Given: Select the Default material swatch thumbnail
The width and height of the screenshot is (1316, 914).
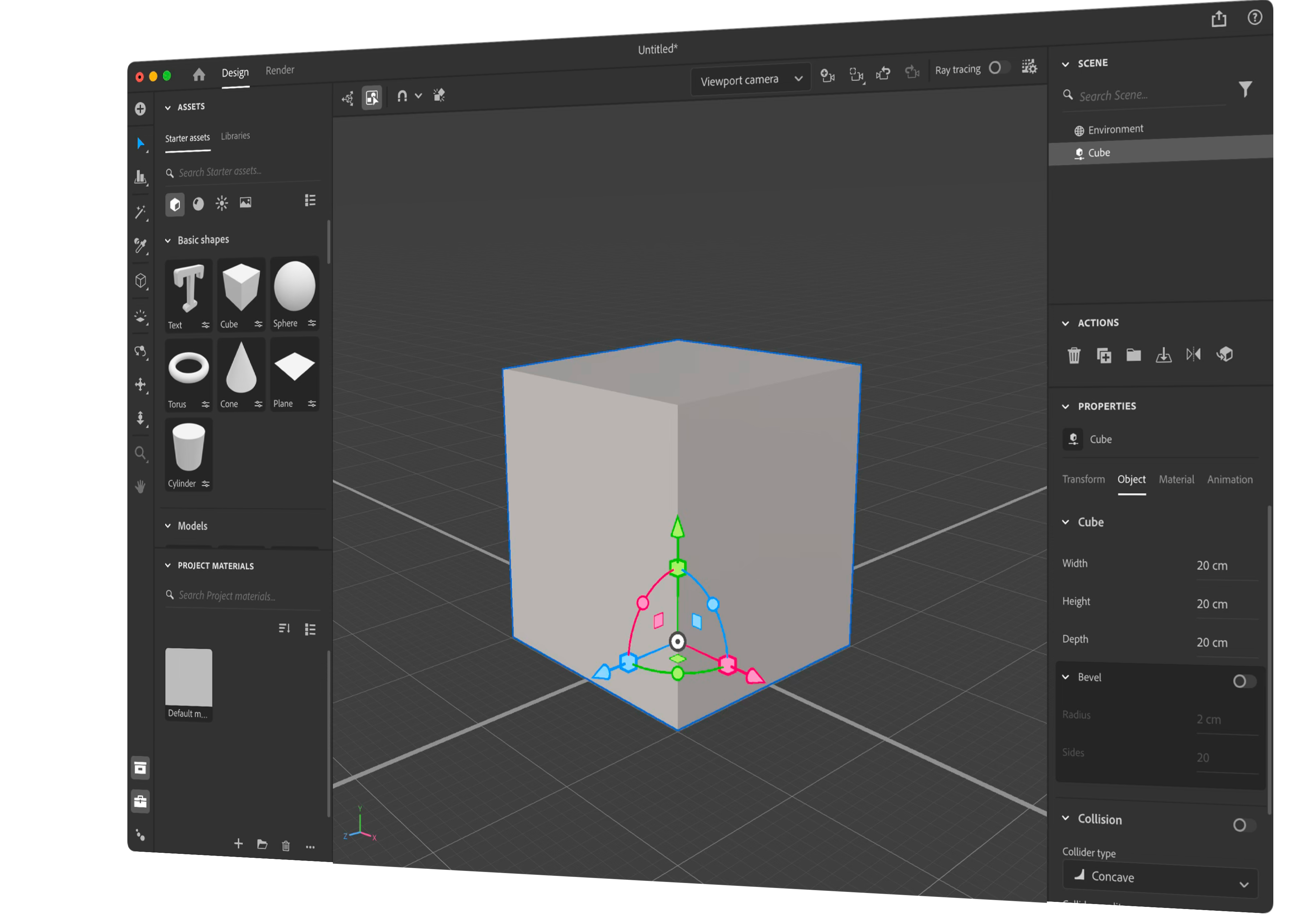Looking at the screenshot, I should pyautogui.click(x=189, y=677).
